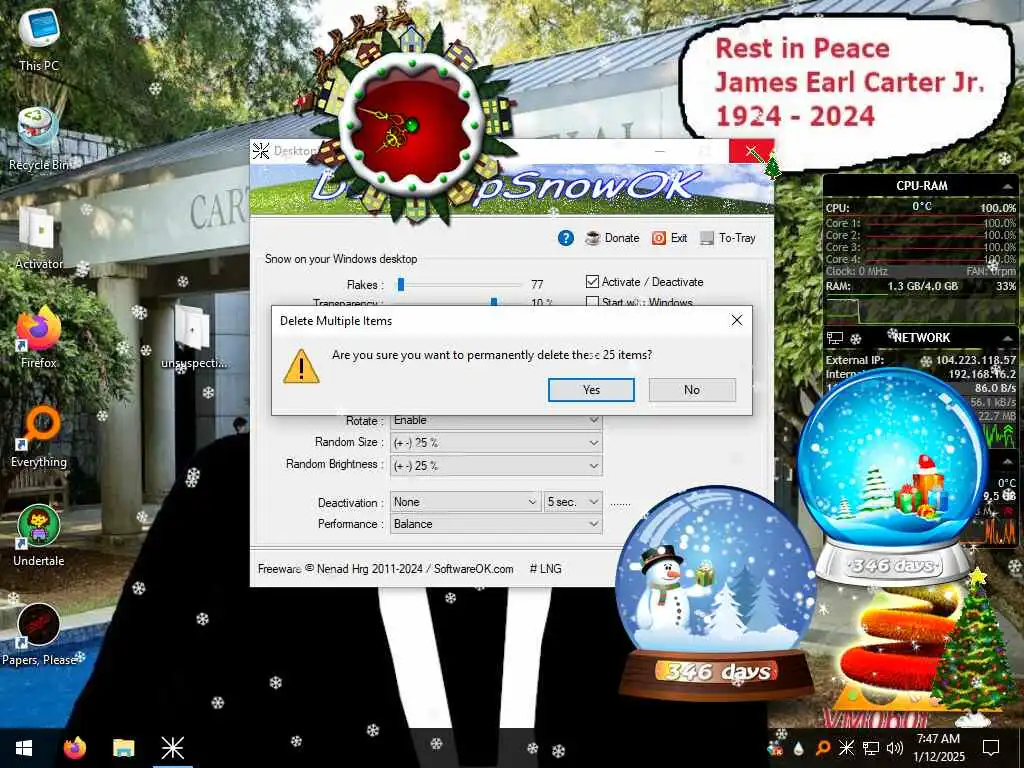The width and height of the screenshot is (1024, 768).
Task: Click the water drop tray icon
Action: coord(799,748)
